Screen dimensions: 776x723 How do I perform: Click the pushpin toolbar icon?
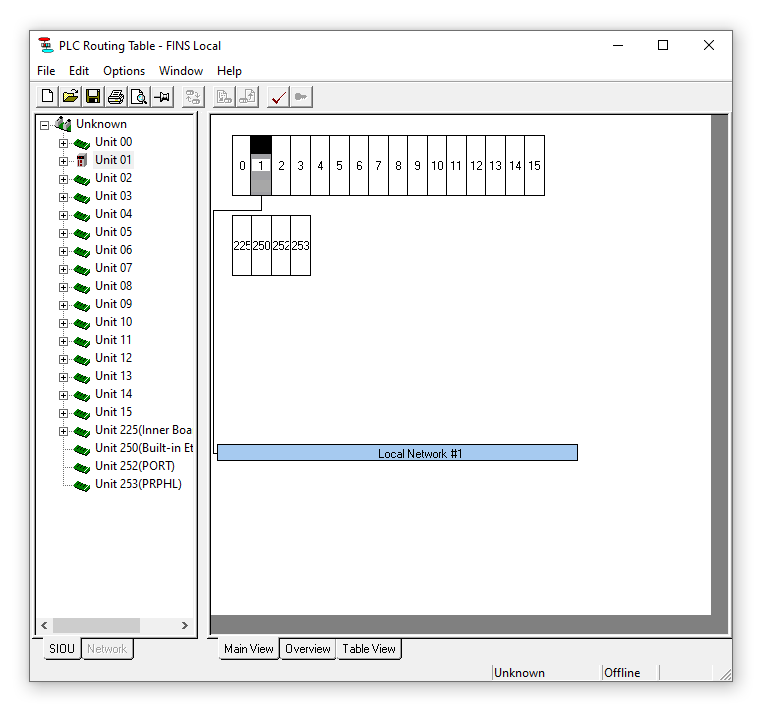pos(162,96)
